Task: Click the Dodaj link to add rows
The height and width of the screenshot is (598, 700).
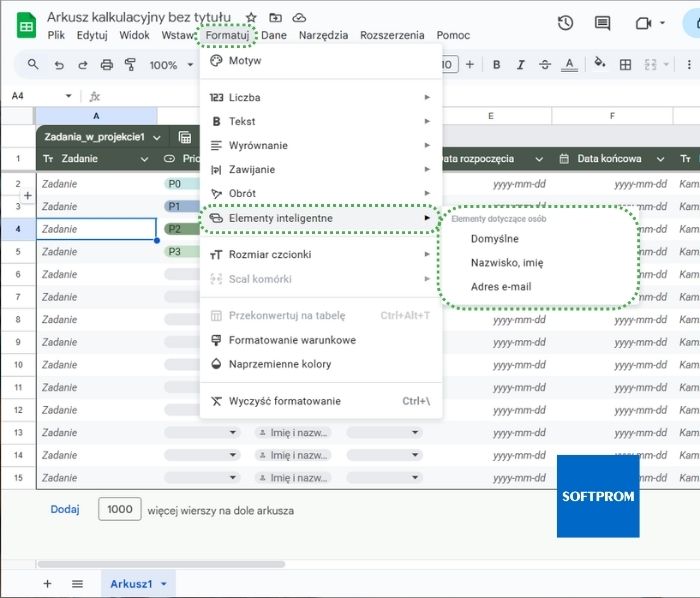Action: (x=65, y=509)
